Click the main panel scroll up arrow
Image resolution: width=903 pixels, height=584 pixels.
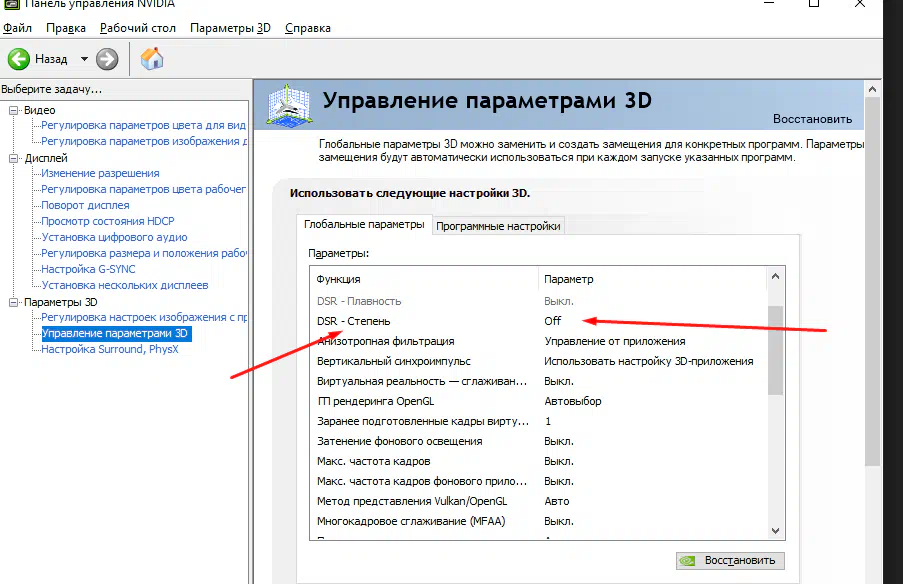872,89
